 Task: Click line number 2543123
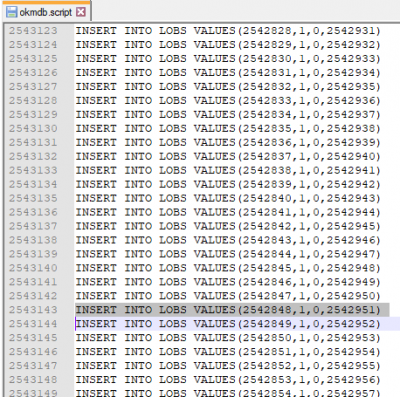pyautogui.click(x=33, y=31)
